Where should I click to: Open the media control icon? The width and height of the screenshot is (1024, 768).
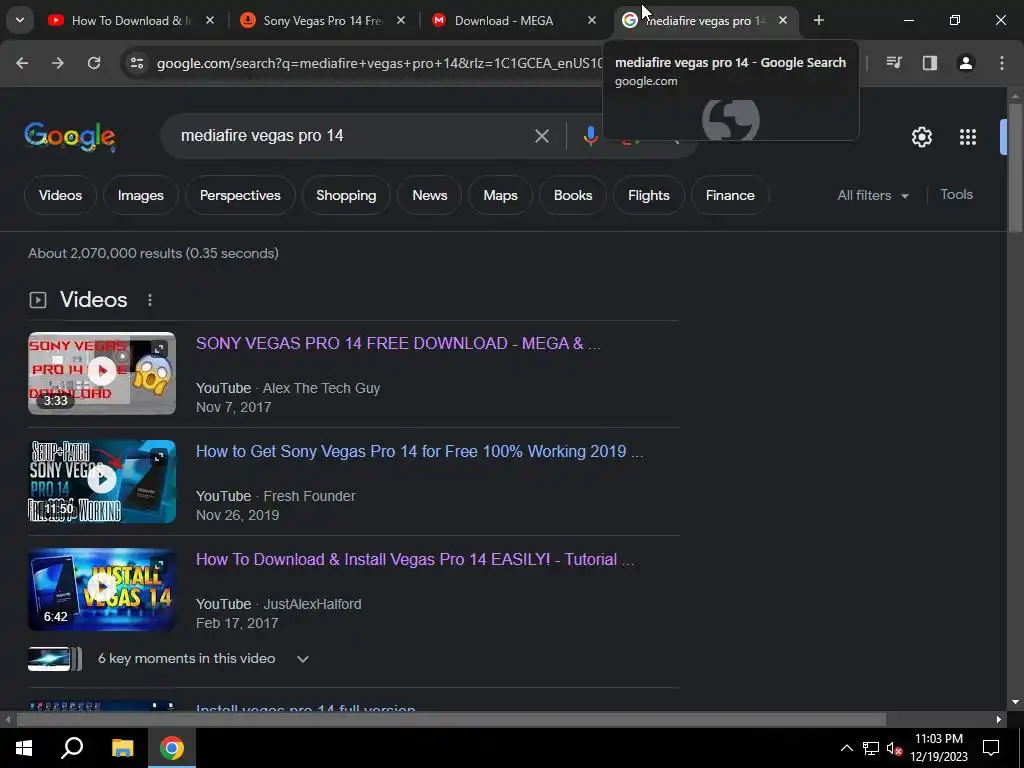tap(893, 63)
